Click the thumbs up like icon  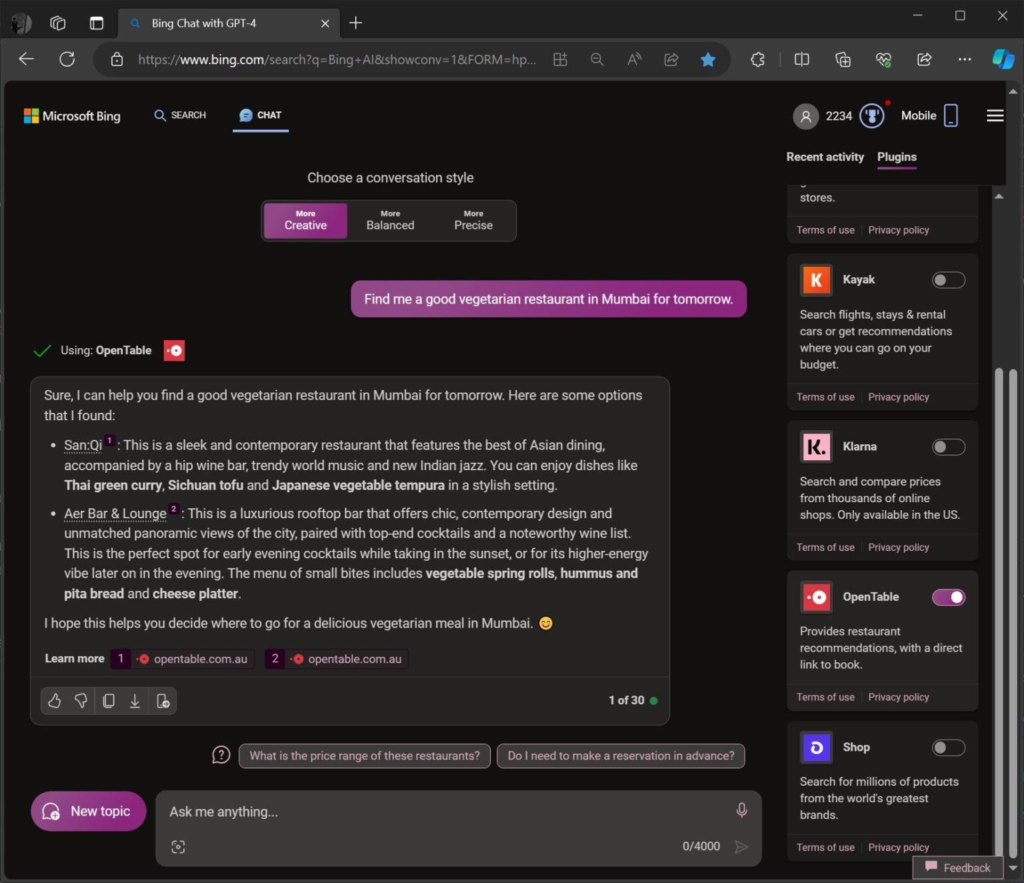point(55,701)
